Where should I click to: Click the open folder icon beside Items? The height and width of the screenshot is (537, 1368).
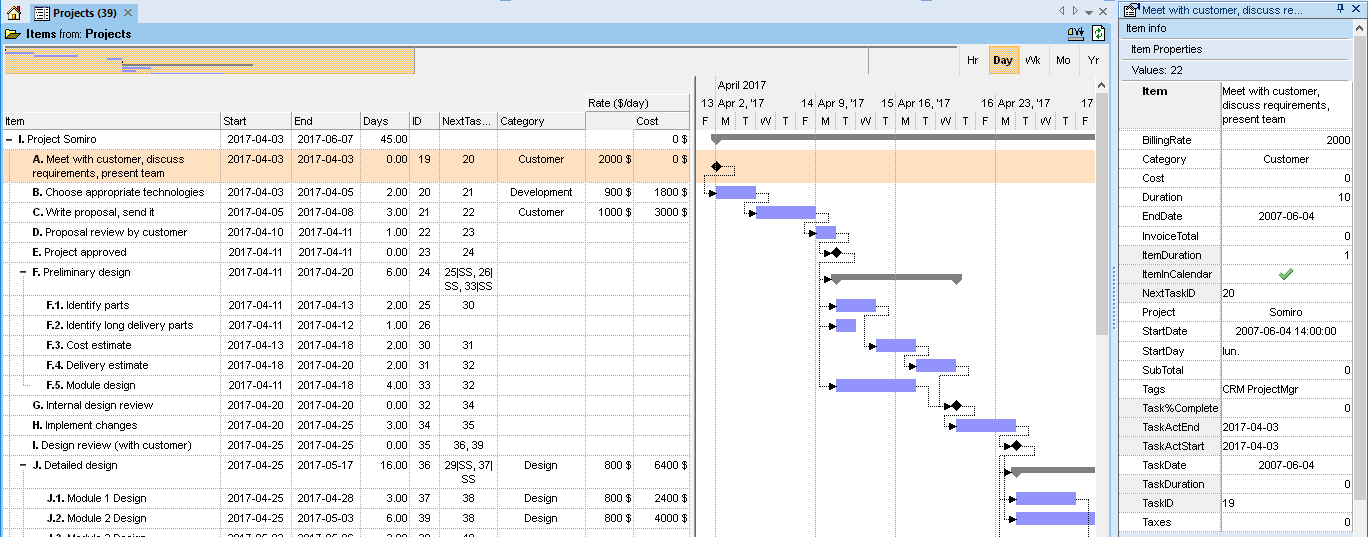pos(12,33)
